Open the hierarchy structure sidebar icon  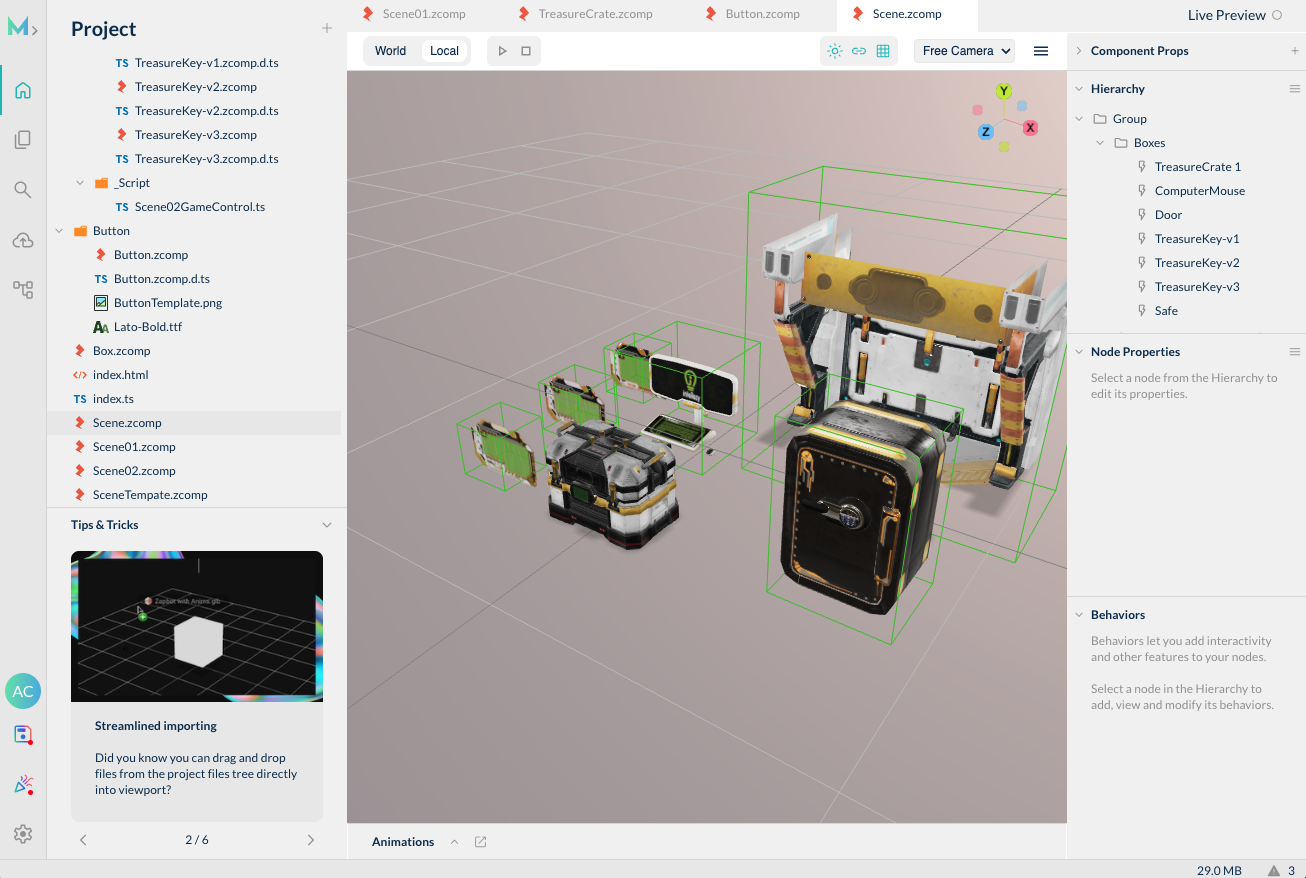(x=23, y=290)
